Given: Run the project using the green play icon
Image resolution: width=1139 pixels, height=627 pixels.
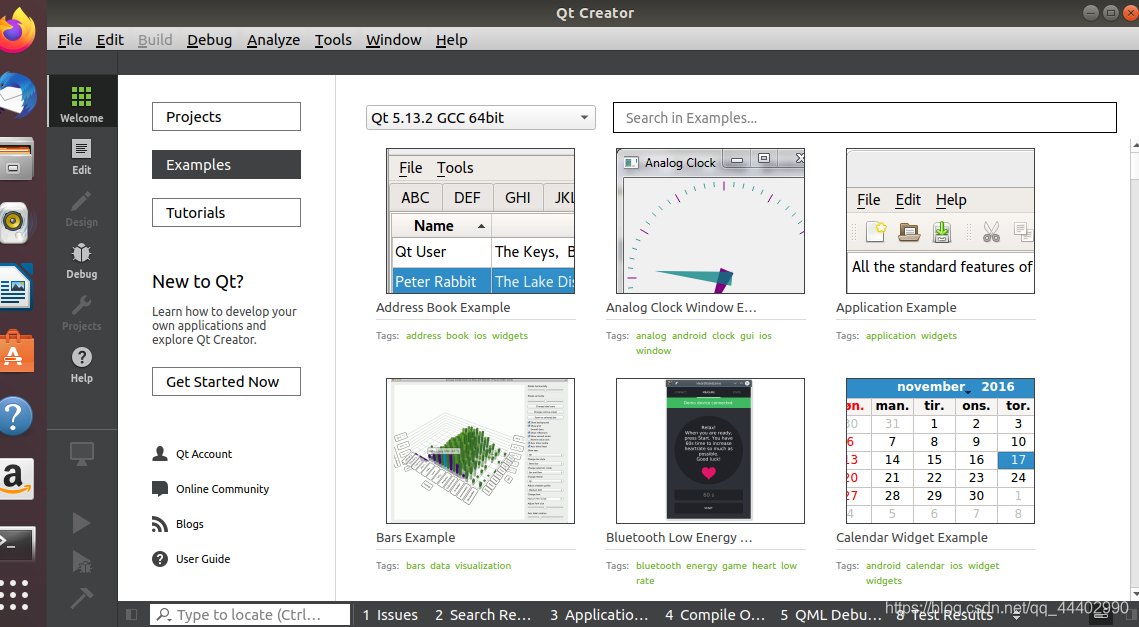Looking at the screenshot, I should [x=82, y=522].
